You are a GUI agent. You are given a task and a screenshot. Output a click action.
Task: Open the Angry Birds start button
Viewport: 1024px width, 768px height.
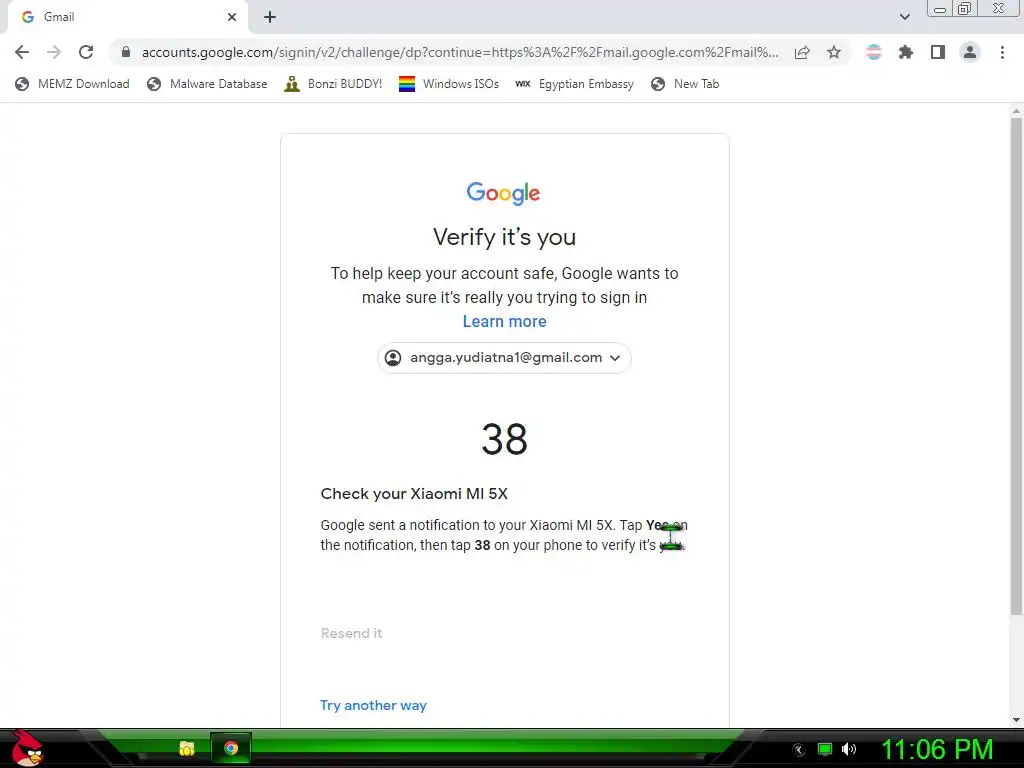coord(27,748)
